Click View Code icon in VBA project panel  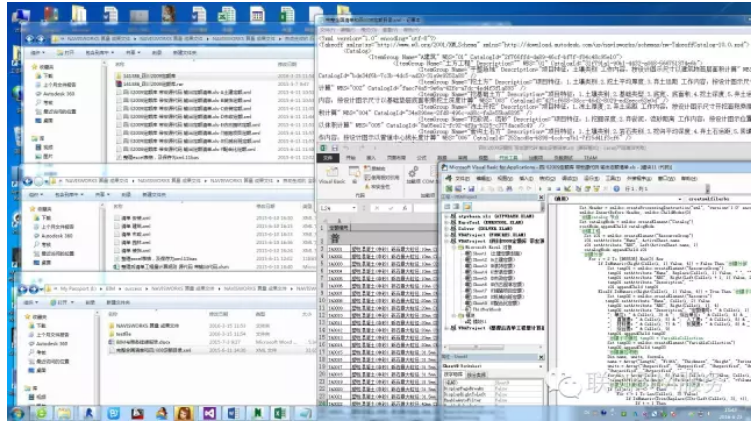(447, 206)
